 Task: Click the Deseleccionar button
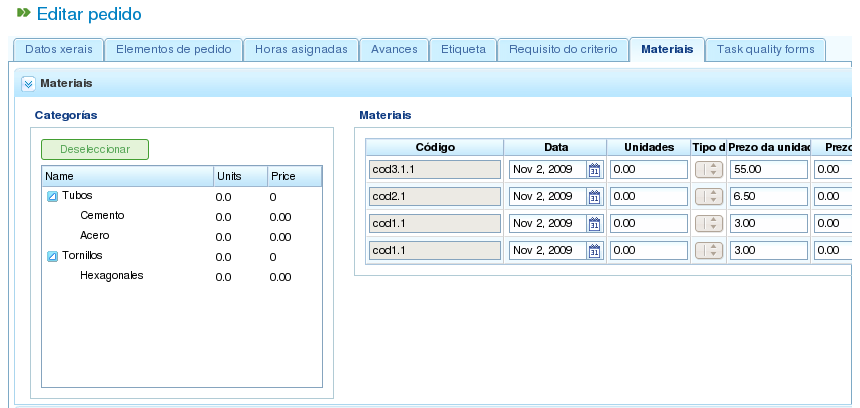click(95, 149)
